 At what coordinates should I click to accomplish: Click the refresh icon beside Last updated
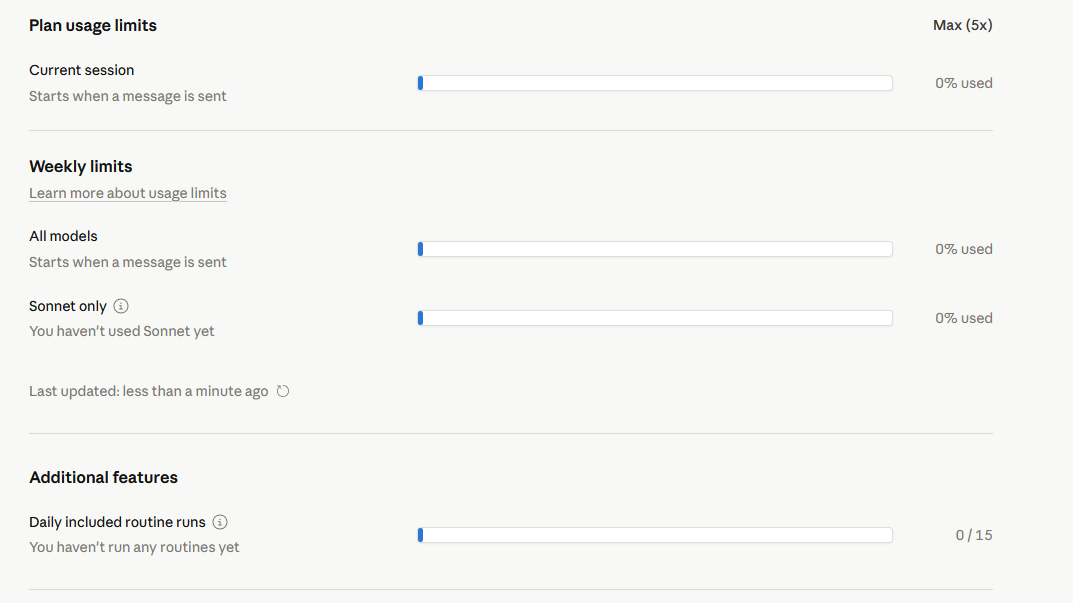[283, 392]
